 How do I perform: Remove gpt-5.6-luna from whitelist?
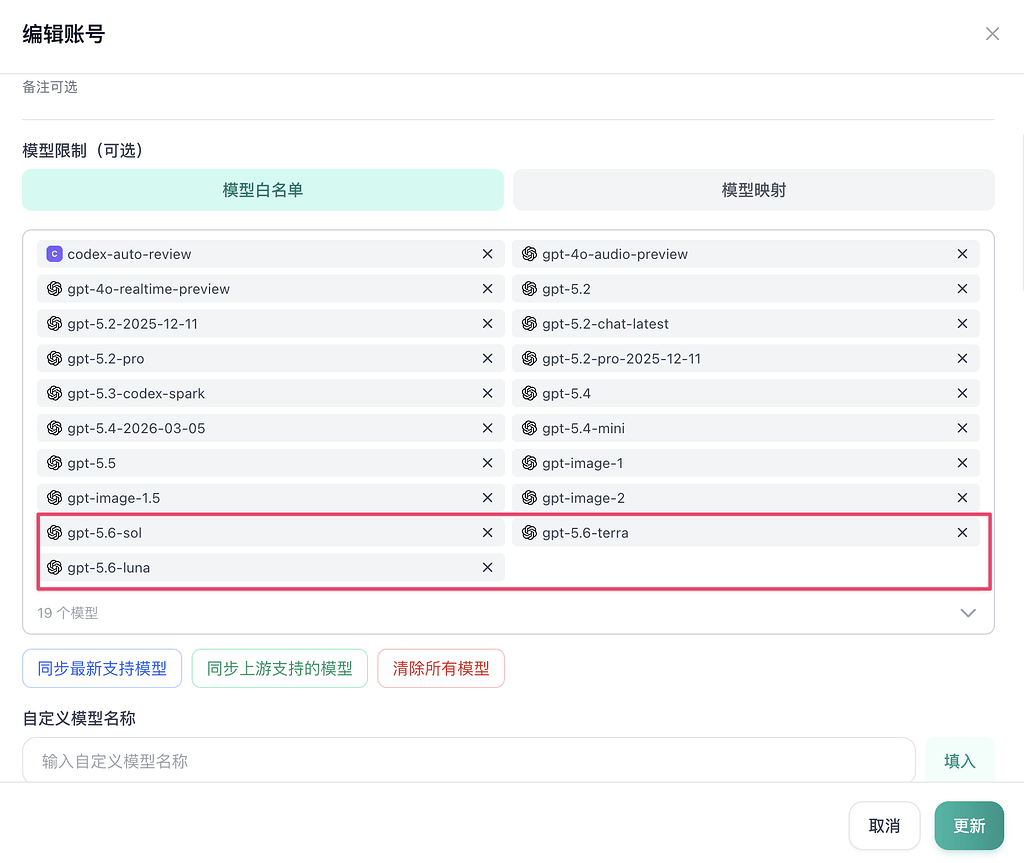click(x=487, y=568)
